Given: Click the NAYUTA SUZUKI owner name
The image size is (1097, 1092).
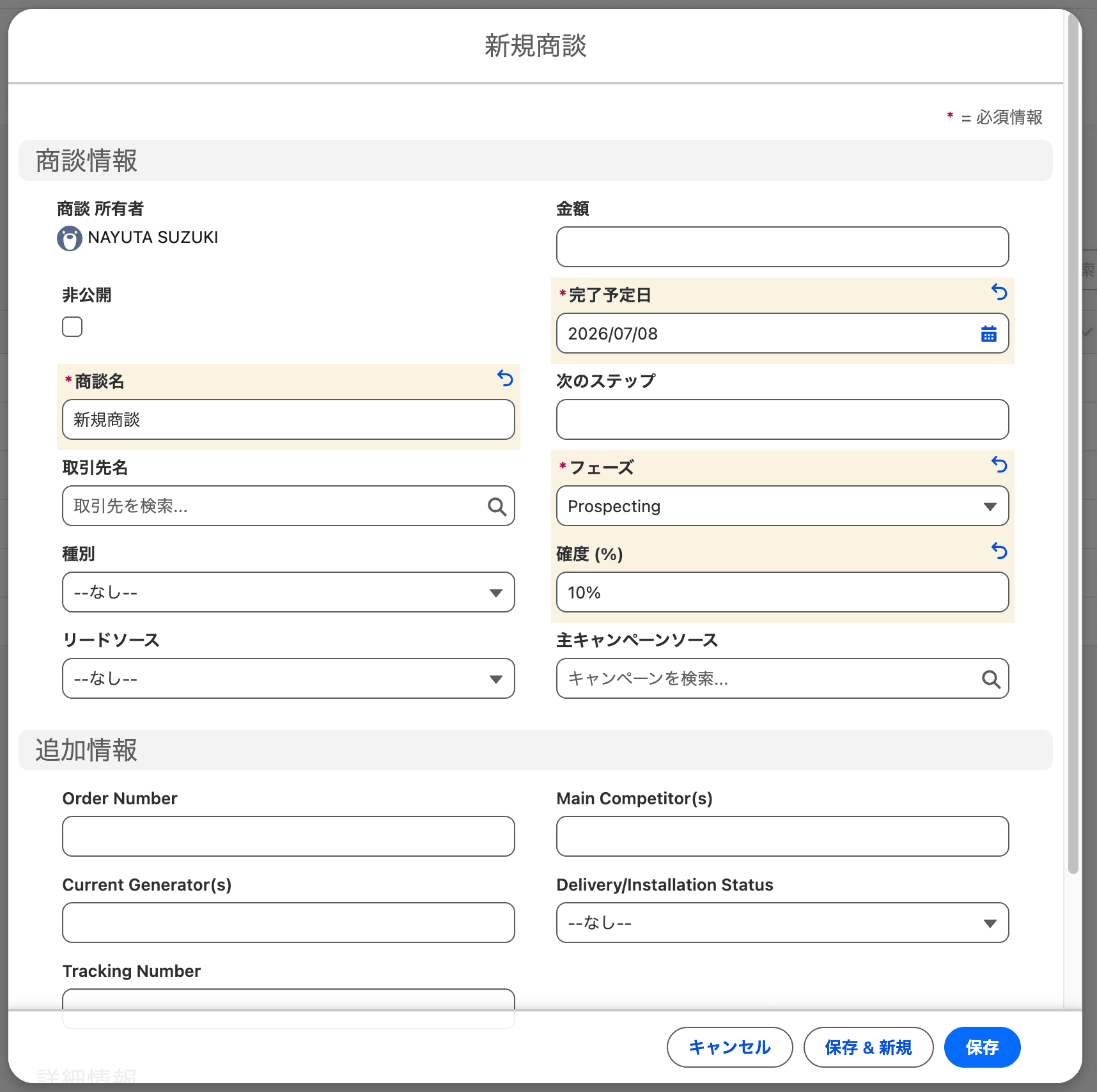Looking at the screenshot, I should (x=153, y=238).
